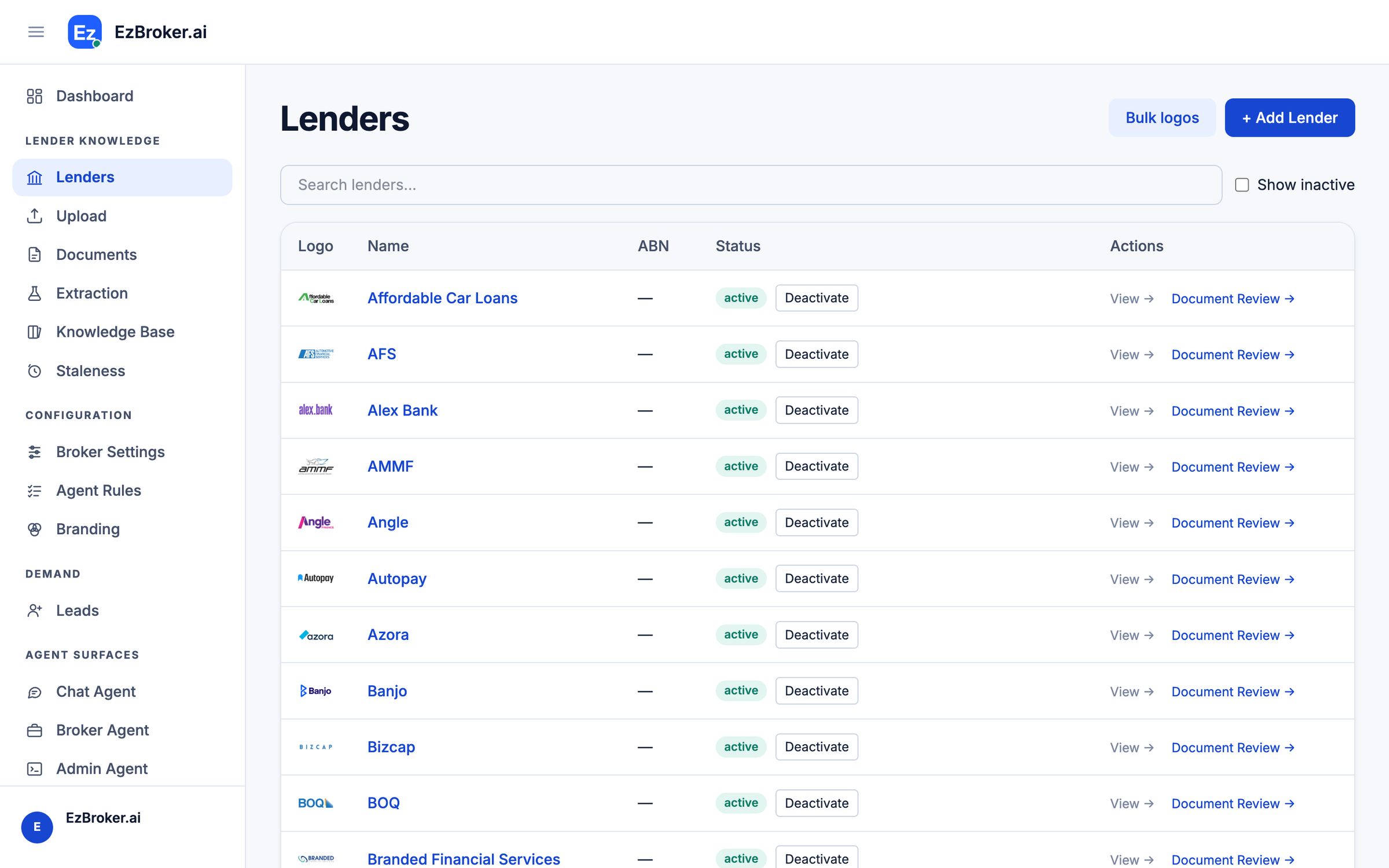Open the Branded Financial Services link
Image resolution: width=1389 pixels, height=868 pixels.
(464, 859)
